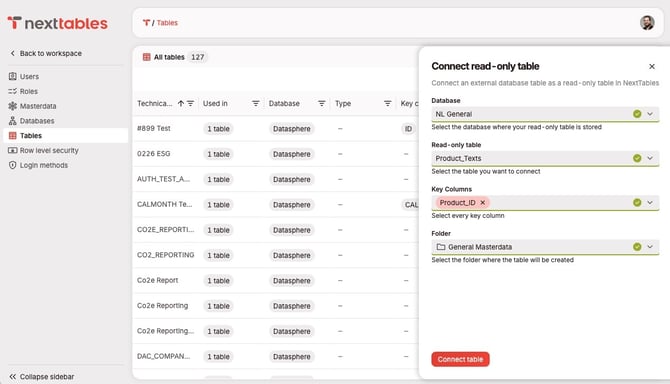Click Datasphere badge in Co2e Report row
Image resolution: width=670 pixels, height=384 pixels.
(292, 281)
